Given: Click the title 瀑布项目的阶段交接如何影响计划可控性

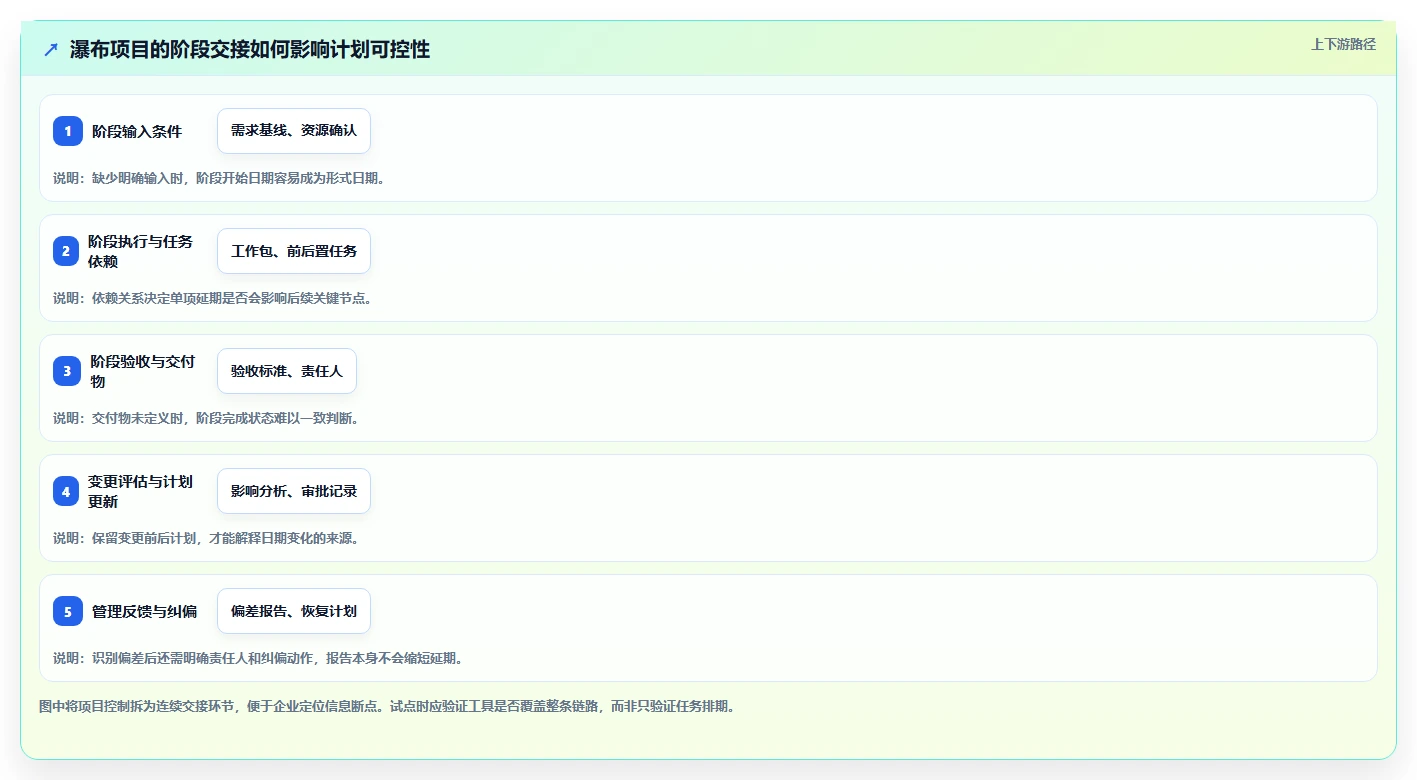Looking at the screenshot, I should [x=250, y=49].
